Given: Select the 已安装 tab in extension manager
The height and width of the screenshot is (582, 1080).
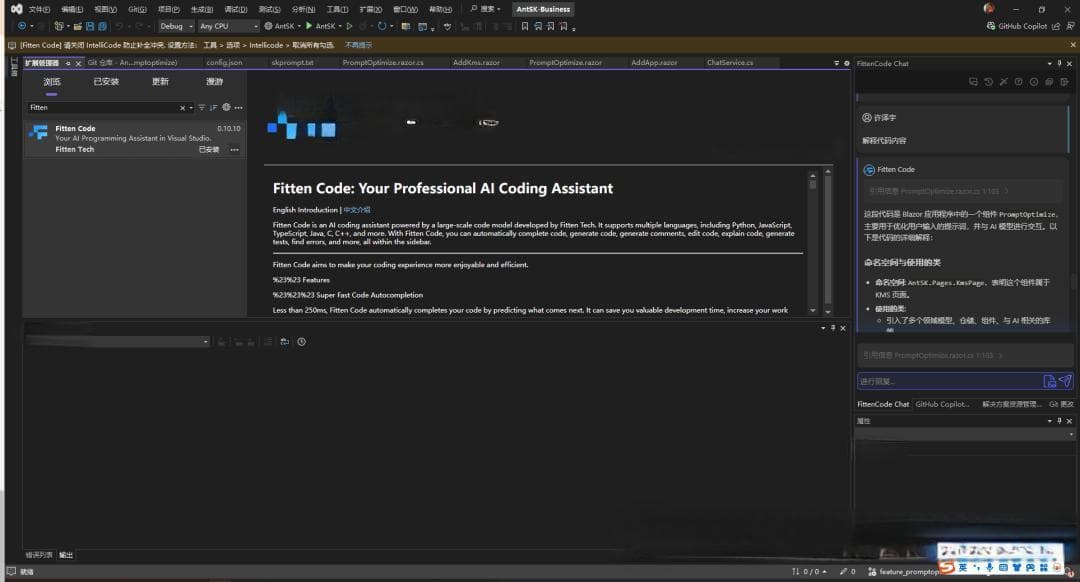Looking at the screenshot, I should (x=106, y=82).
